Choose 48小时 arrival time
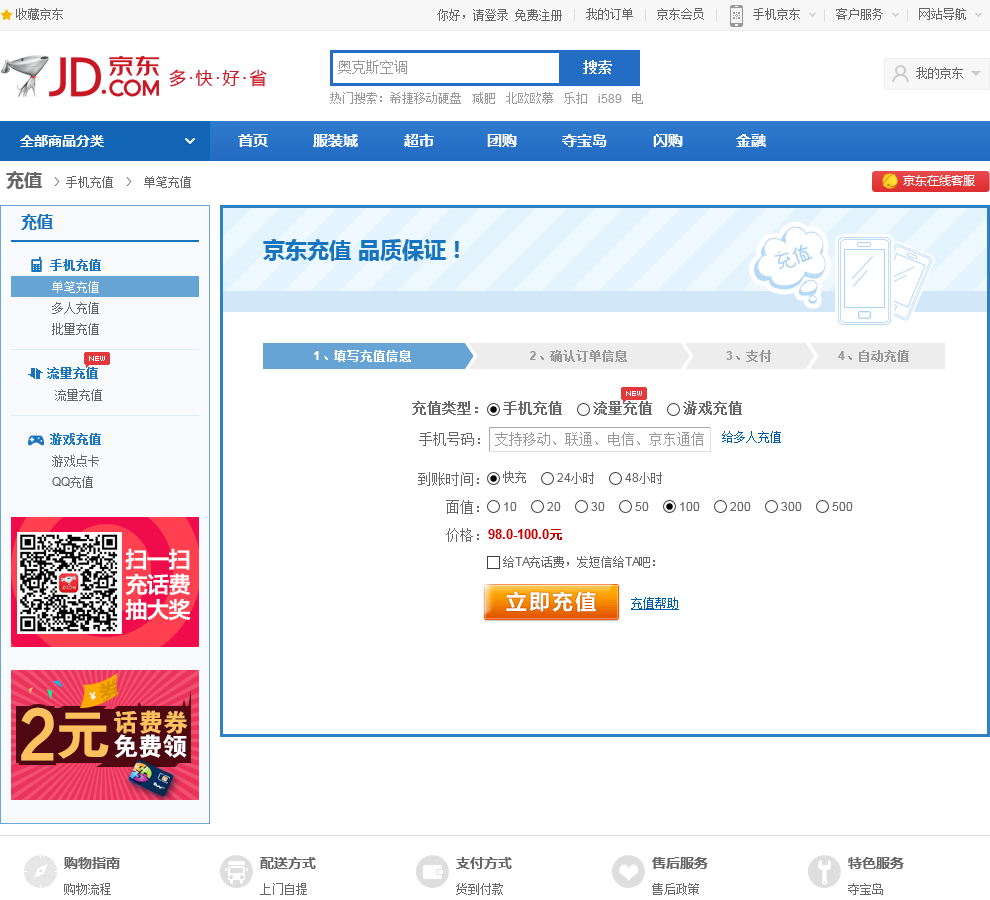990x900 pixels. 616,479
